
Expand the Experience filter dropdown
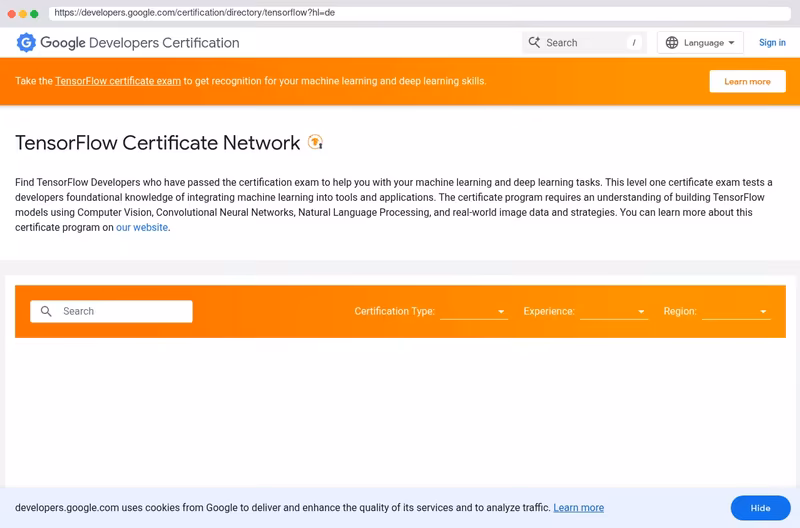click(x=614, y=312)
